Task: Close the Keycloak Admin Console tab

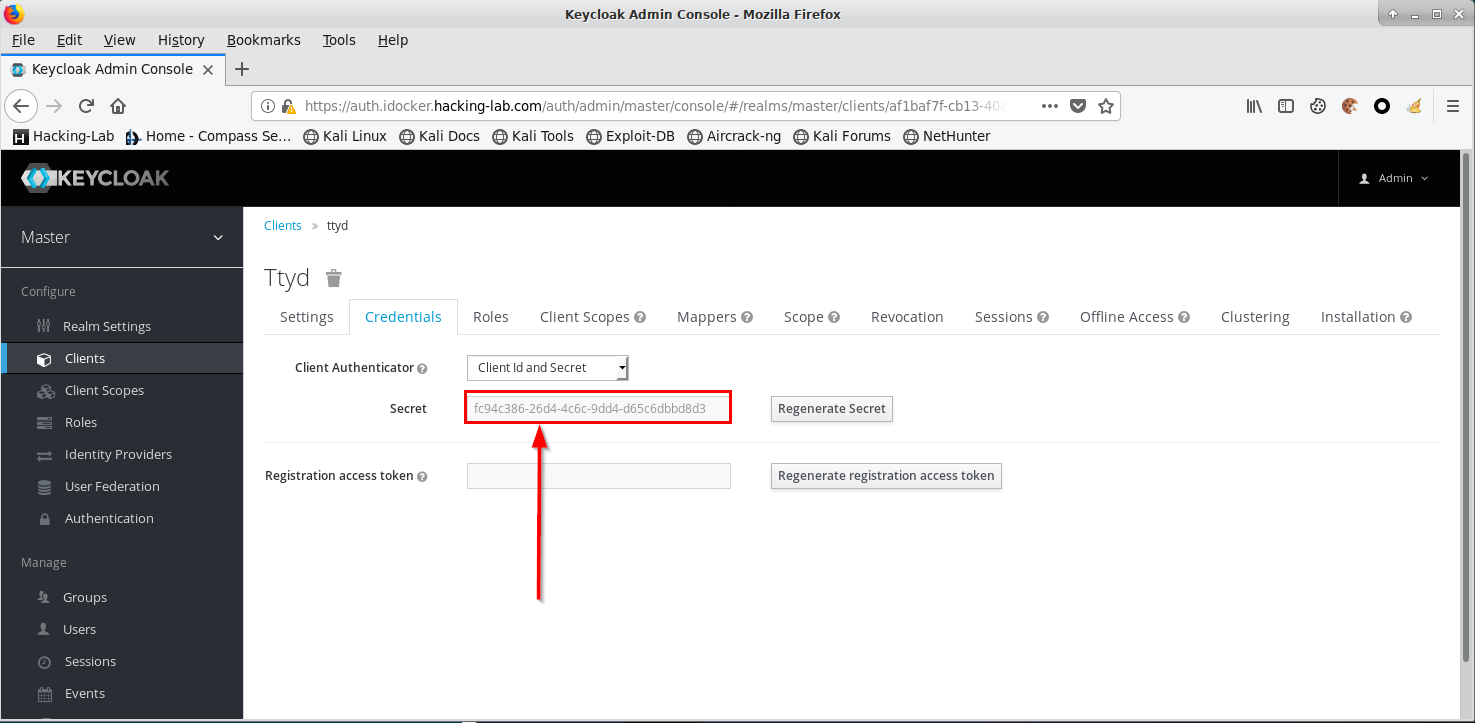Action: [x=208, y=70]
